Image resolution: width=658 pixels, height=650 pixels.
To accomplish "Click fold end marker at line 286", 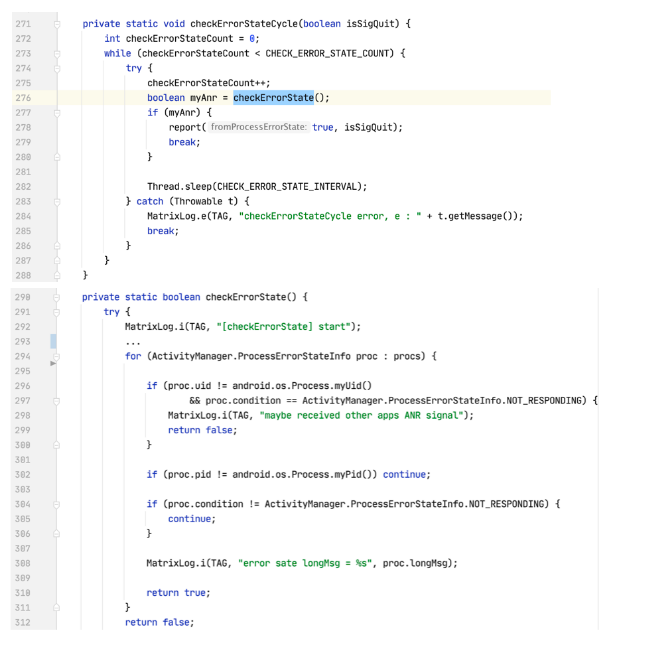I will 57,246.
